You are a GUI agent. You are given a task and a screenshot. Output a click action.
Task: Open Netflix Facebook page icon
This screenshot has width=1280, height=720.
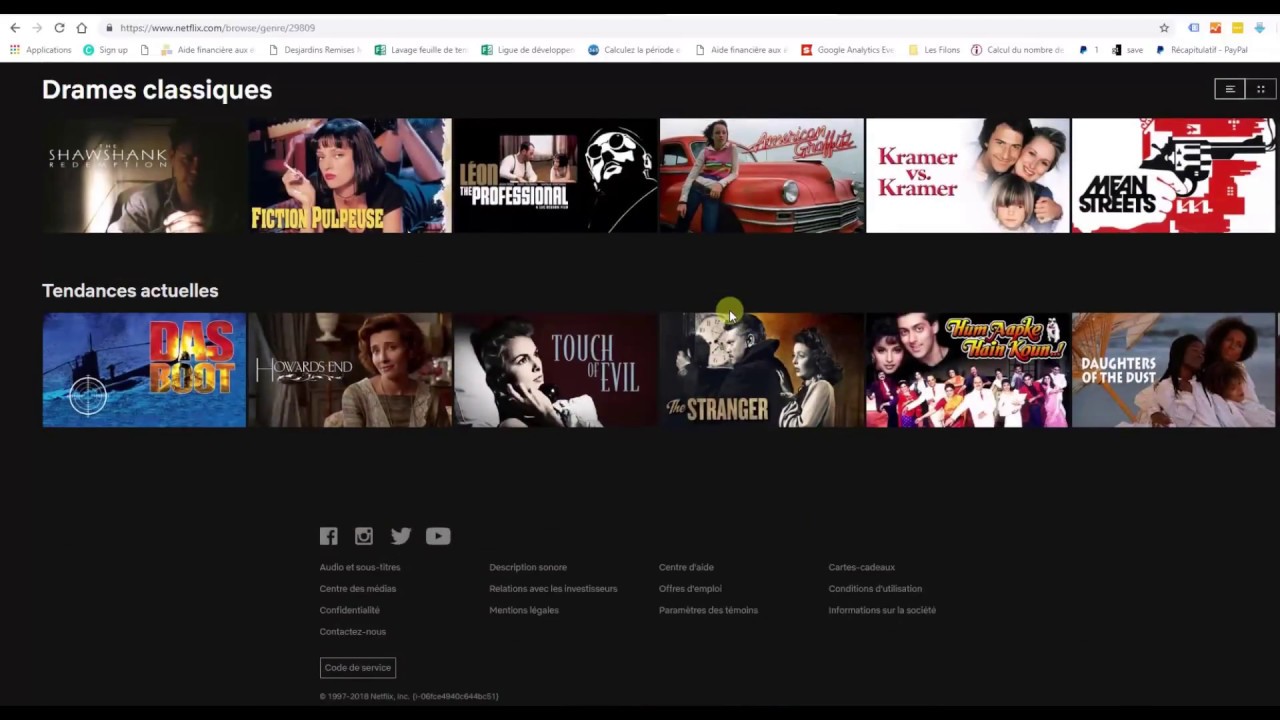coord(328,536)
